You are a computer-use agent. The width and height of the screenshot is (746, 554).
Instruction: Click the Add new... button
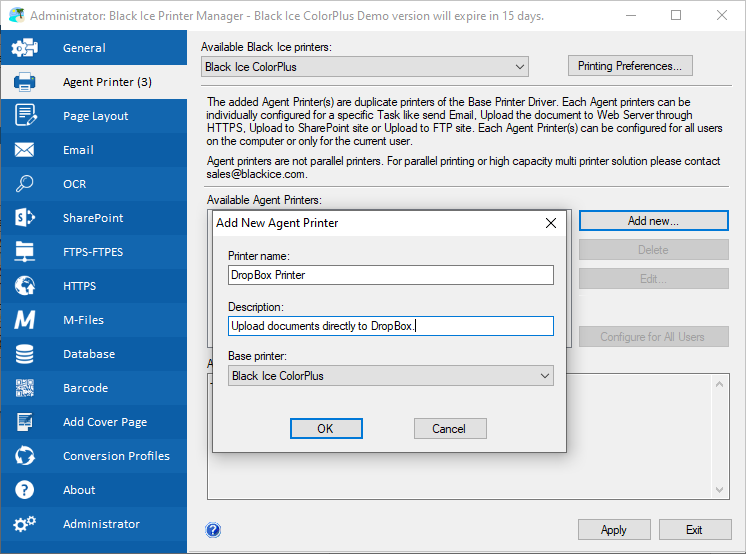pyautogui.click(x=653, y=221)
